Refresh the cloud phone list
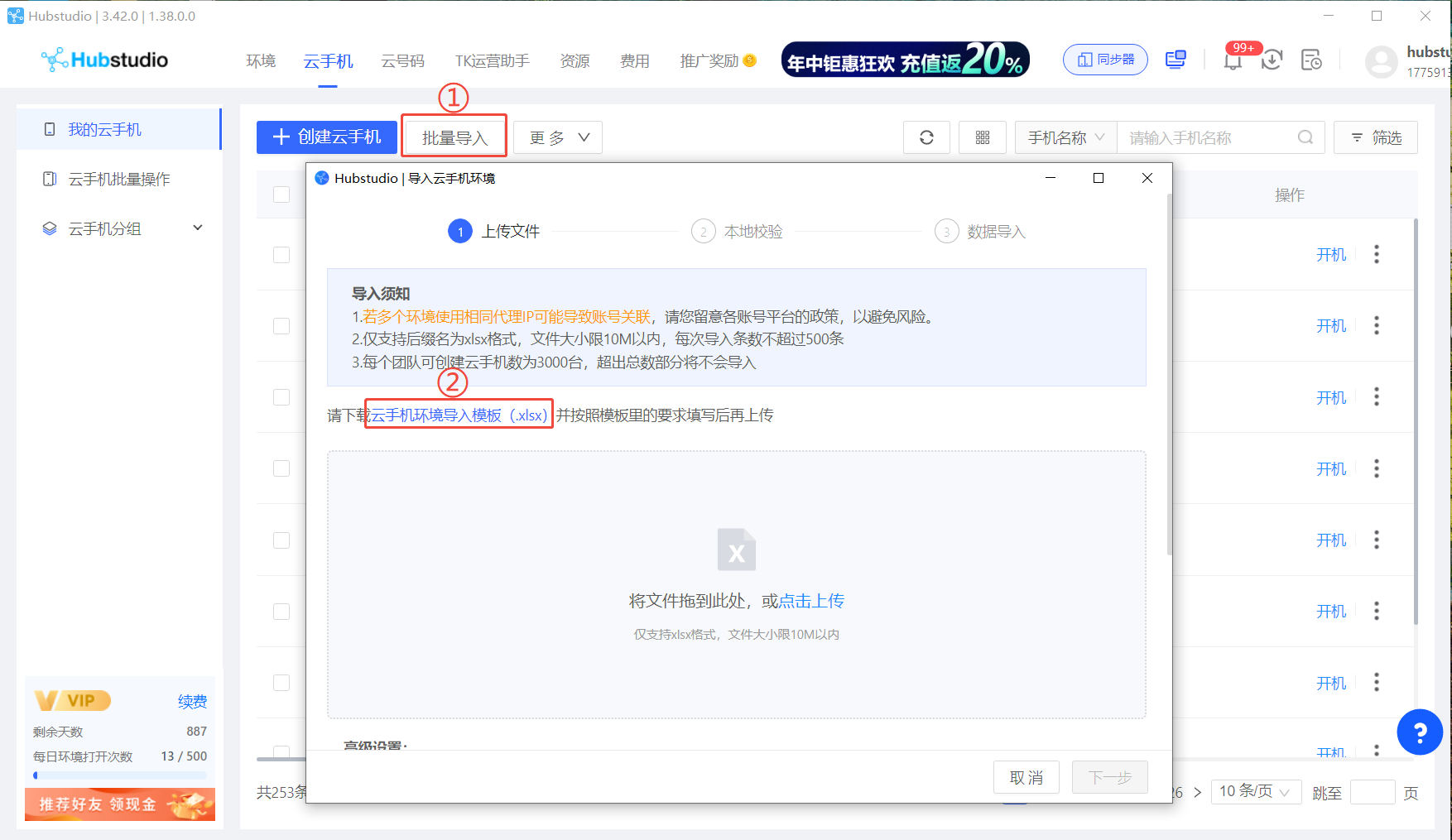This screenshot has width=1452, height=840. (x=926, y=137)
